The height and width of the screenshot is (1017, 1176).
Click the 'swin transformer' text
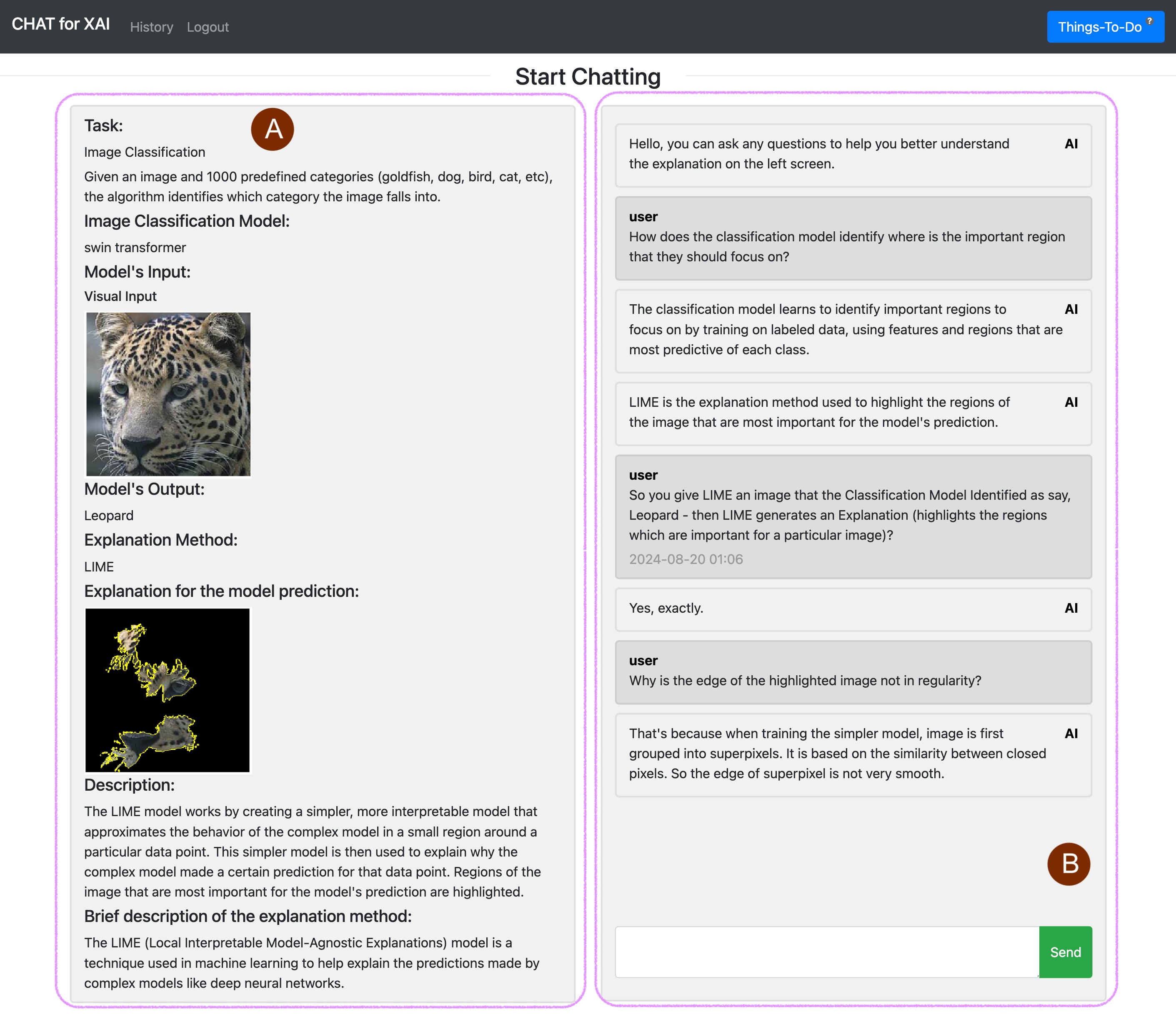pyautogui.click(x=135, y=248)
